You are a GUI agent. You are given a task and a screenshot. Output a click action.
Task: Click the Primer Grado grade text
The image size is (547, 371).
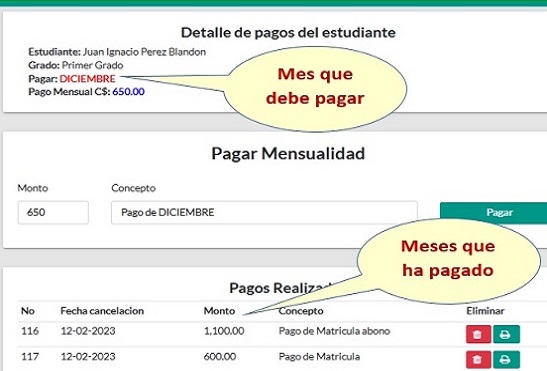coord(92,65)
